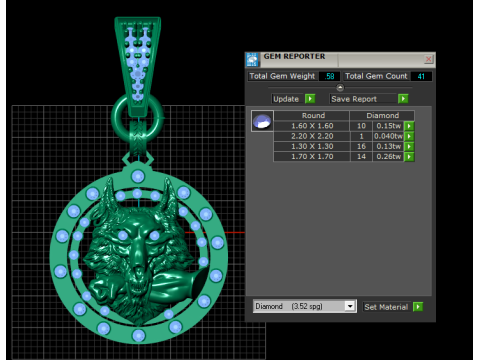Click the Set Material button
Image resolution: width=480 pixels, height=360 pixels.
[x=387, y=307]
